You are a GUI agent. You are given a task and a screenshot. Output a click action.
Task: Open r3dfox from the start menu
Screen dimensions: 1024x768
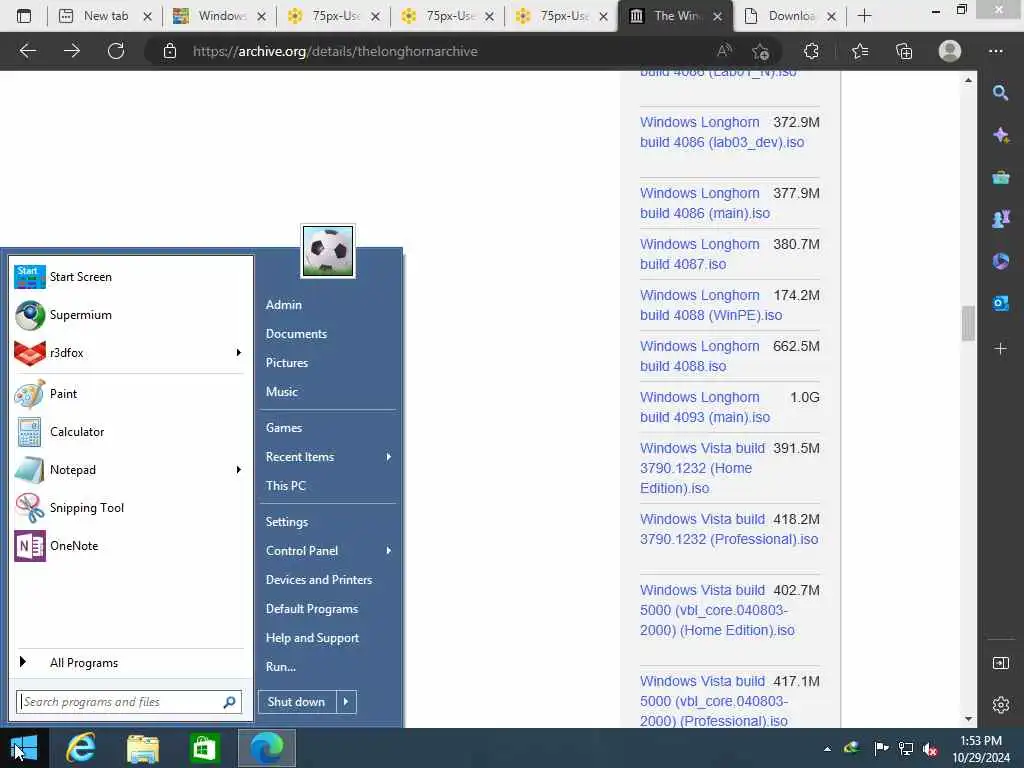[x=121, y=353]
